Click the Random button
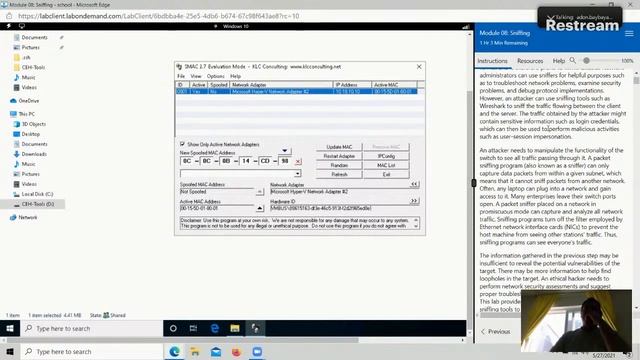 coord(339,165)
